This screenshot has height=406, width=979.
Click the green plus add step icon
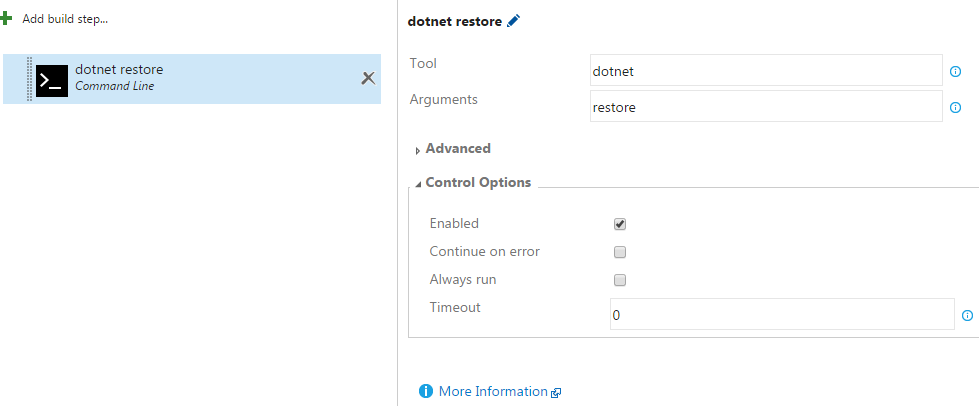6,19
